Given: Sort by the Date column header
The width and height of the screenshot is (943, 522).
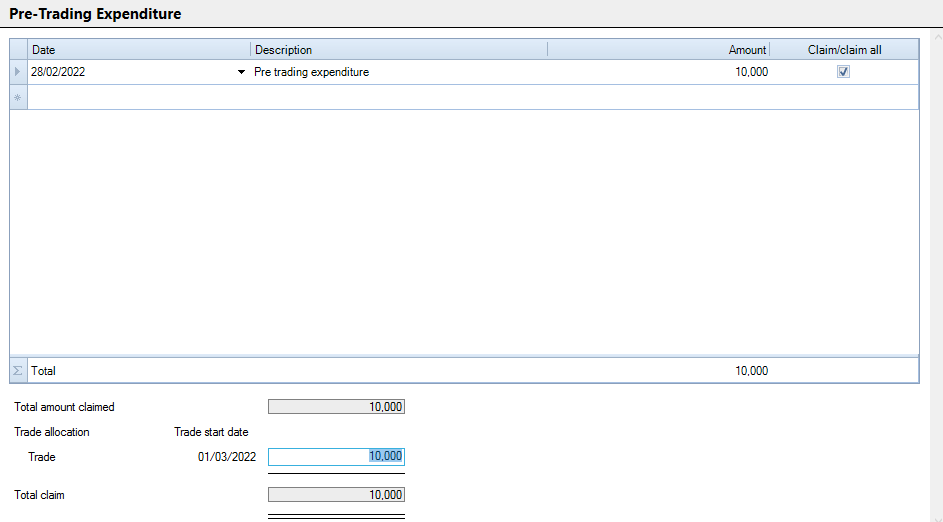Looking at the screenshot, I should [139, 50].
